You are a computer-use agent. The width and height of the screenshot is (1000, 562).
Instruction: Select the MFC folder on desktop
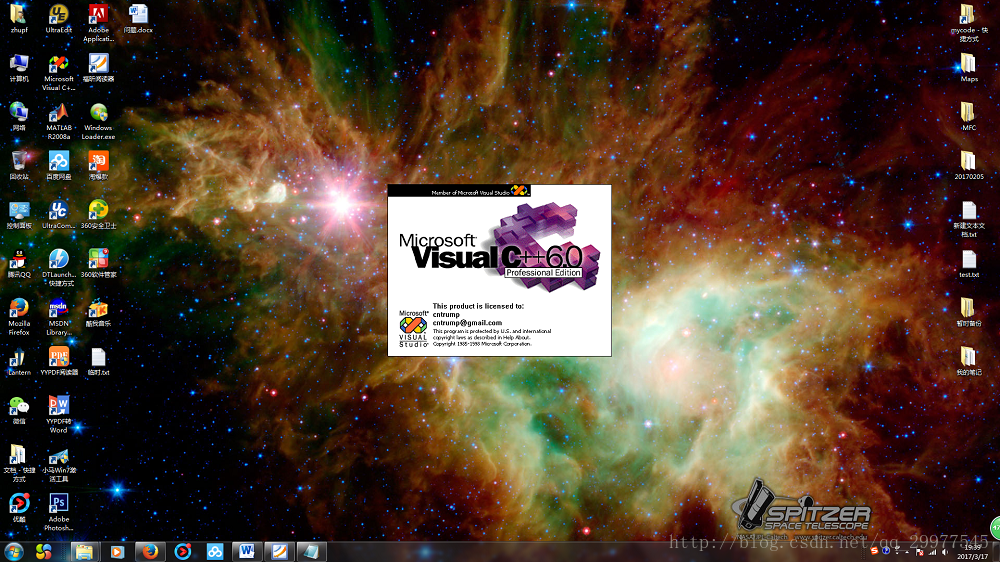pyautogui.click(x=969, y=116)
